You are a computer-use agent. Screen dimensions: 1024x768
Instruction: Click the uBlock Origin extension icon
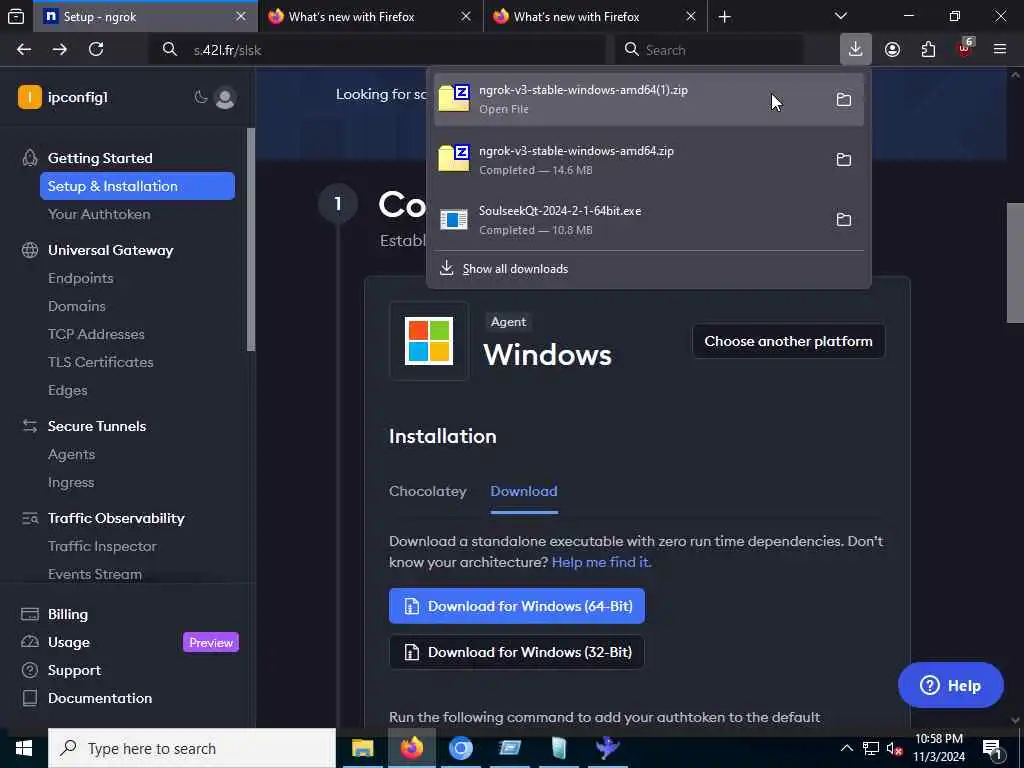(965, 50)
